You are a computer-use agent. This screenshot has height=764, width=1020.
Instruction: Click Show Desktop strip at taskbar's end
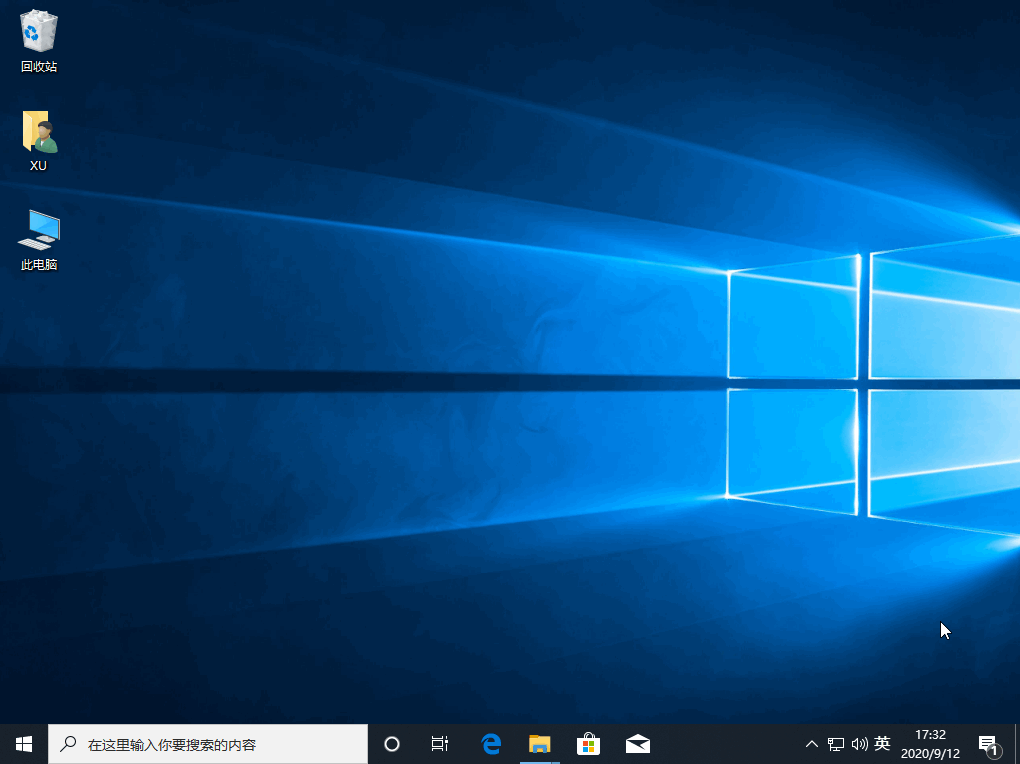point(1017,743)
